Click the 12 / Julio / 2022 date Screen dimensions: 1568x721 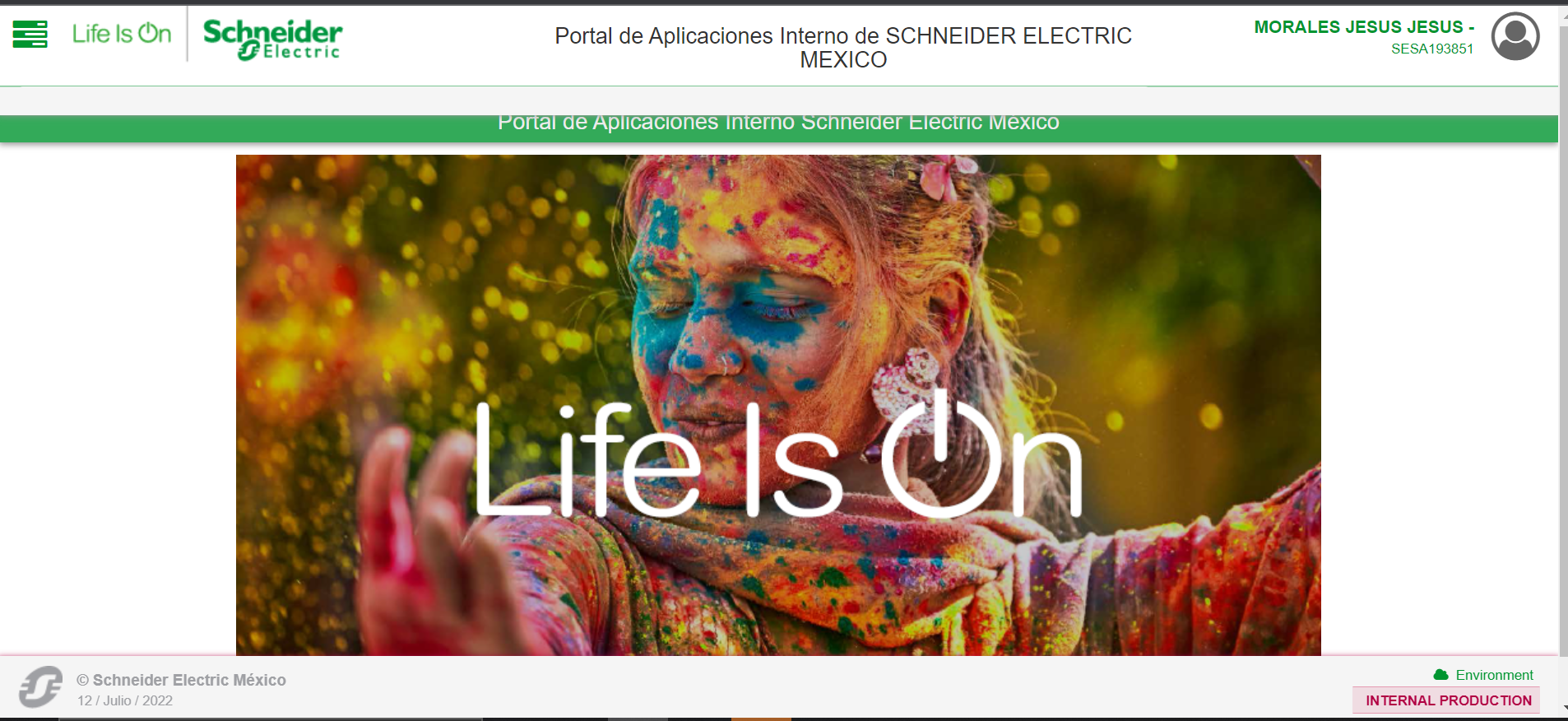[125, 700]
